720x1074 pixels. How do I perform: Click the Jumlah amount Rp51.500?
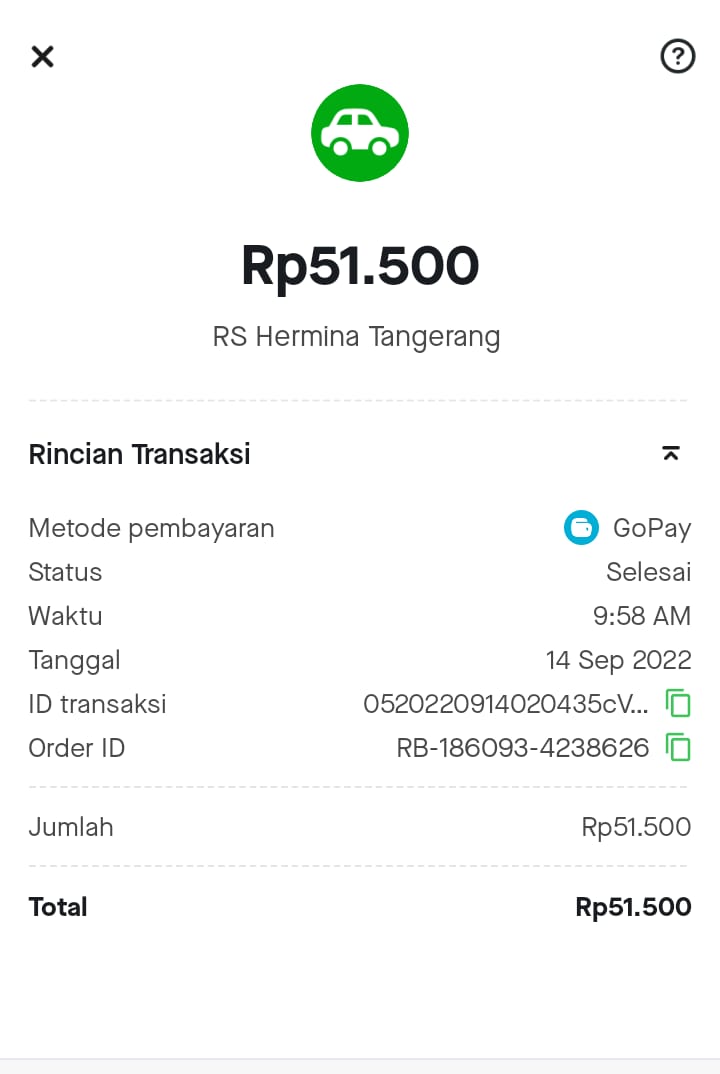click(x=636, y=827)
